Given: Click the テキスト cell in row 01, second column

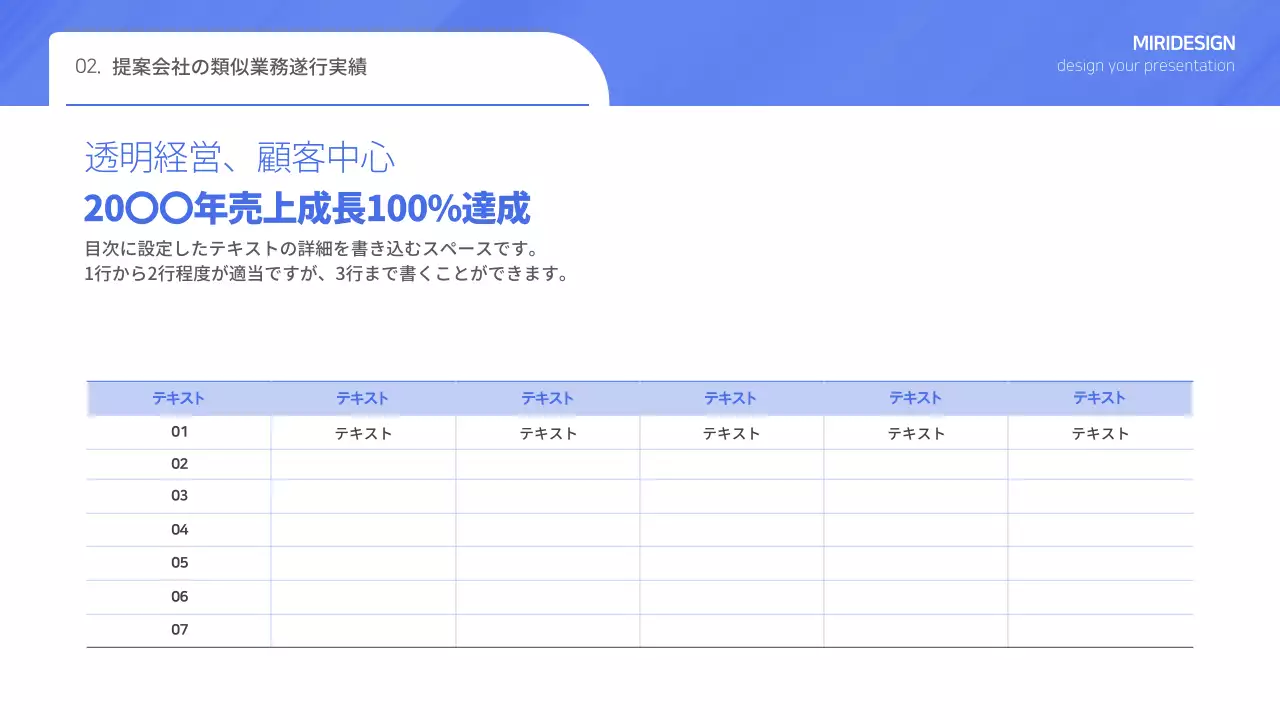Looking at the screenshot, I should [362, 433].
